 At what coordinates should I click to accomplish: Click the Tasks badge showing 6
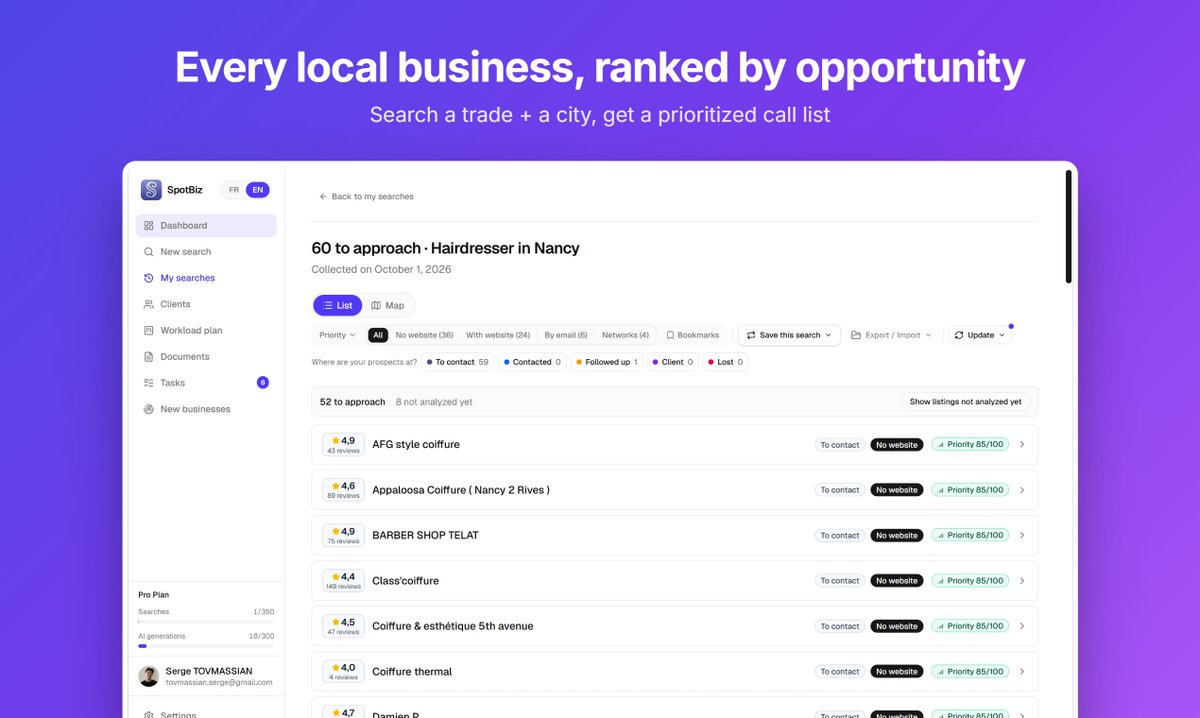coord(263,383)
